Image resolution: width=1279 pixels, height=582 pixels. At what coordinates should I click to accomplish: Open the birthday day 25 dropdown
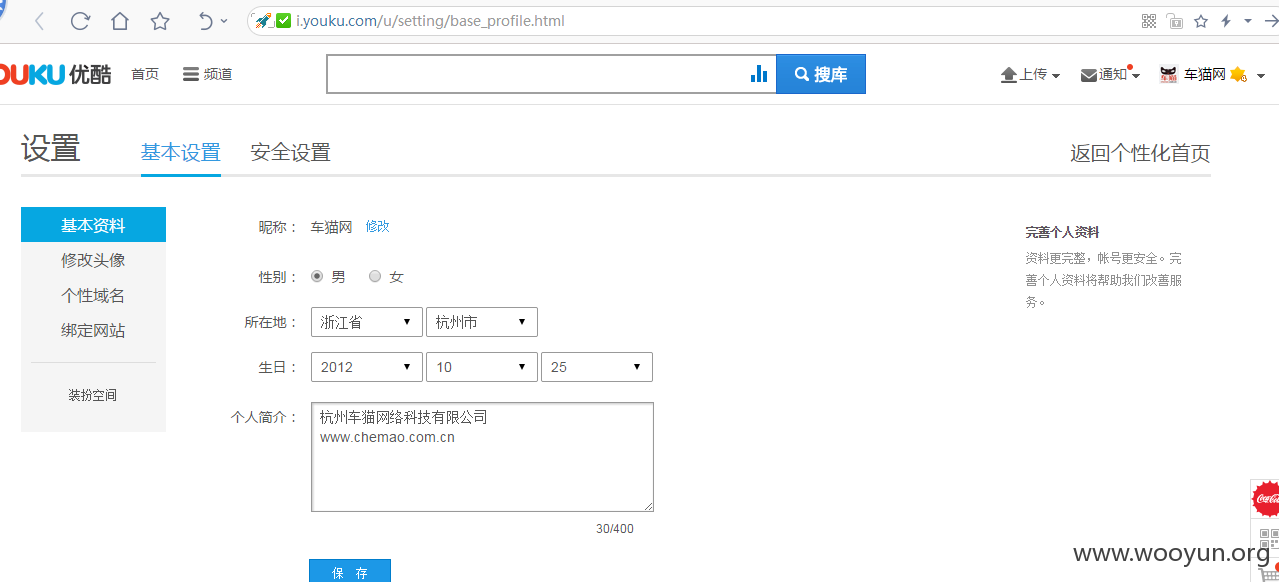[x=597, y=367]
